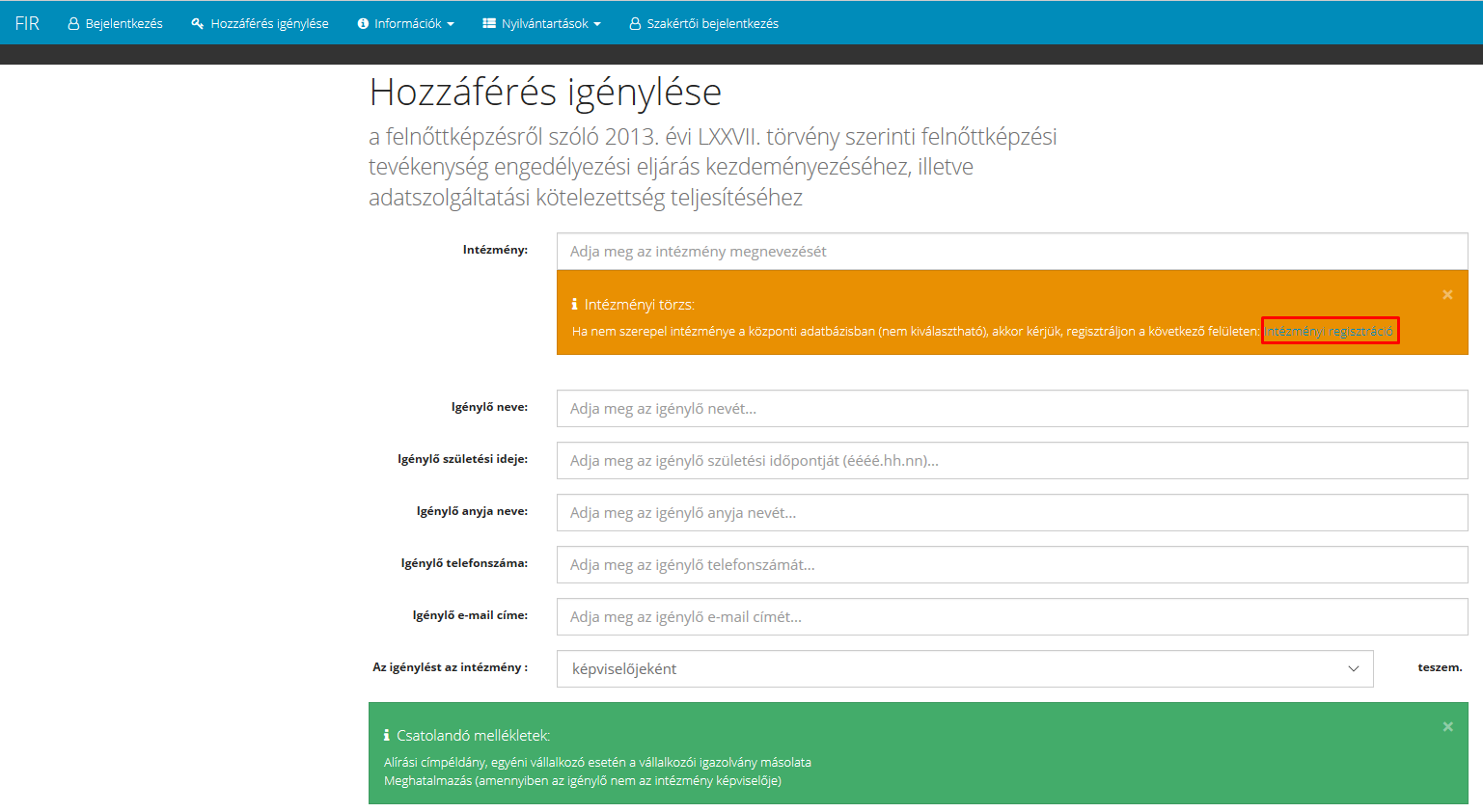This screenshot has height=812, width=1483.
Task: Click the key icon beside Hozzáférés igénylése
Action: click(197, 24)
